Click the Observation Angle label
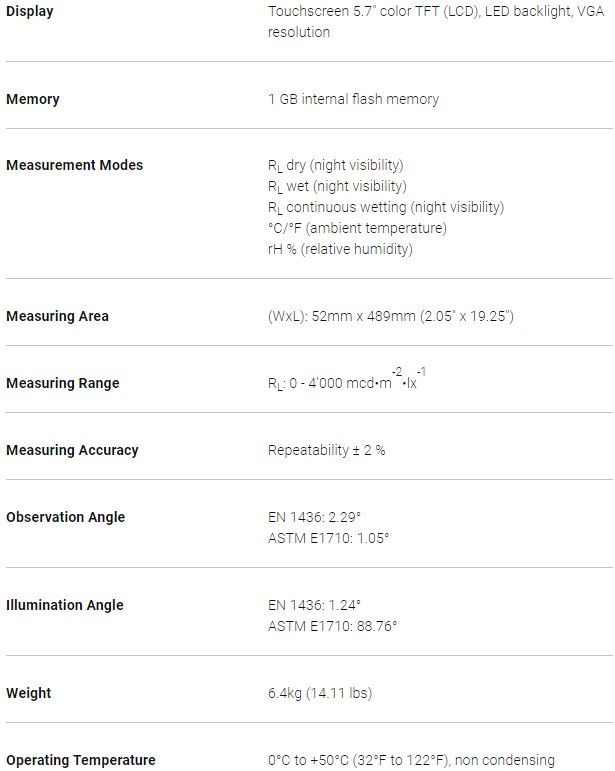The height and width of the screenshot is (771, 615). coord(65,517)
